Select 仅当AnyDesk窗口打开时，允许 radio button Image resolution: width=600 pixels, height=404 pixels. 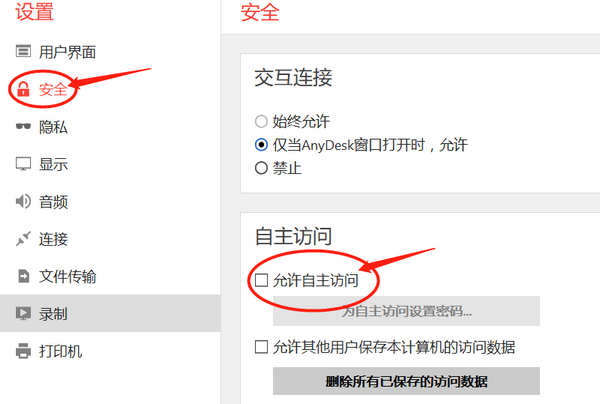pyautogui.click(x=261, y=145)
